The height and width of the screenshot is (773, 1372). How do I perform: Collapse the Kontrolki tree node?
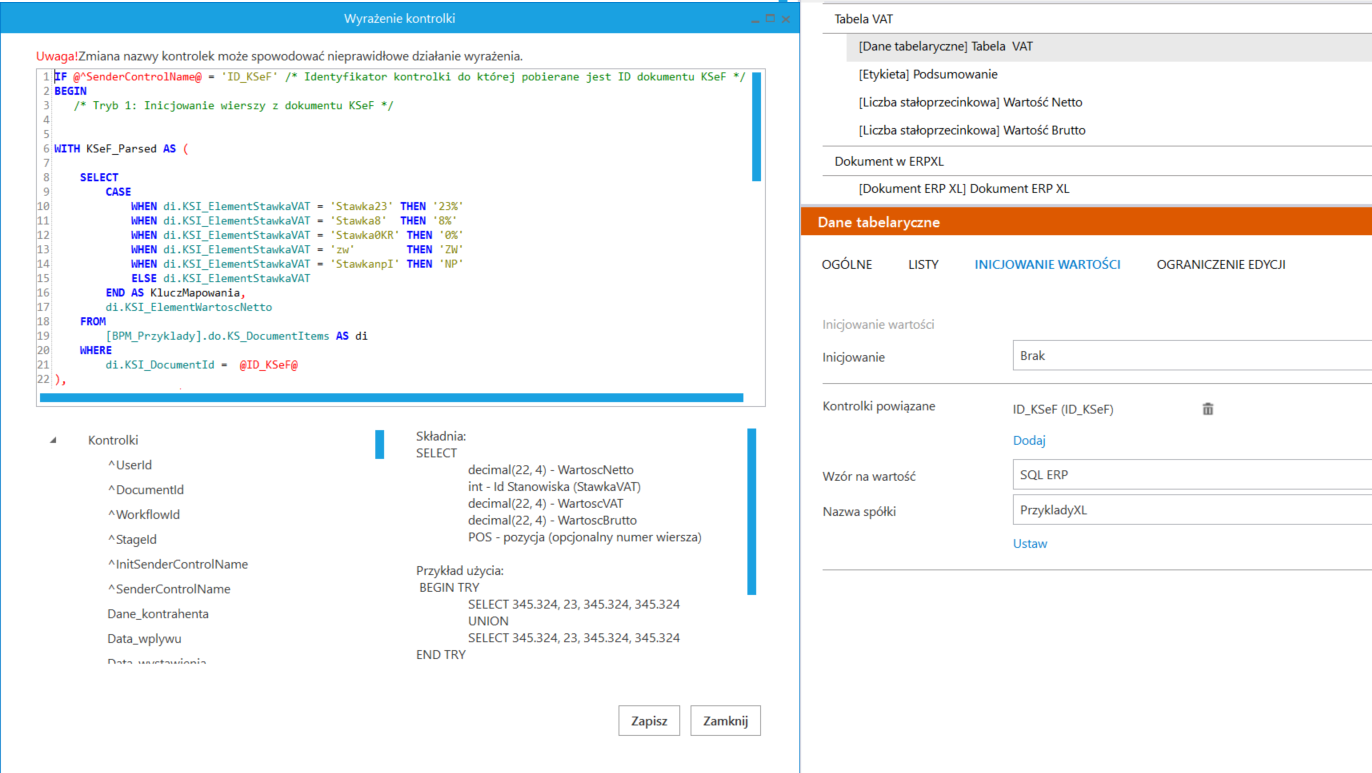53,440
